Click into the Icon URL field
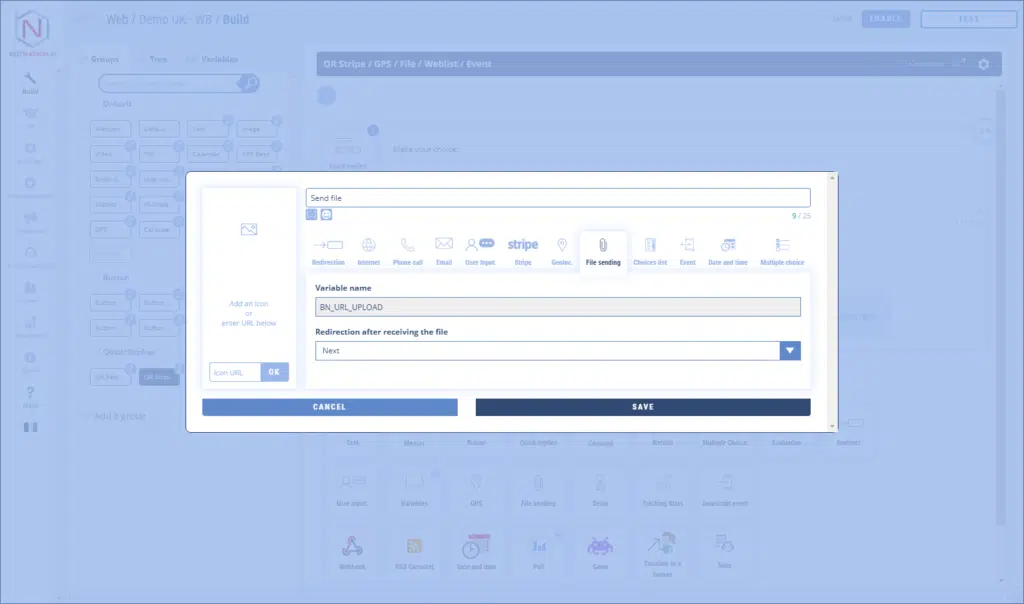The image size is (1024, 604). (x=235, y=372)
